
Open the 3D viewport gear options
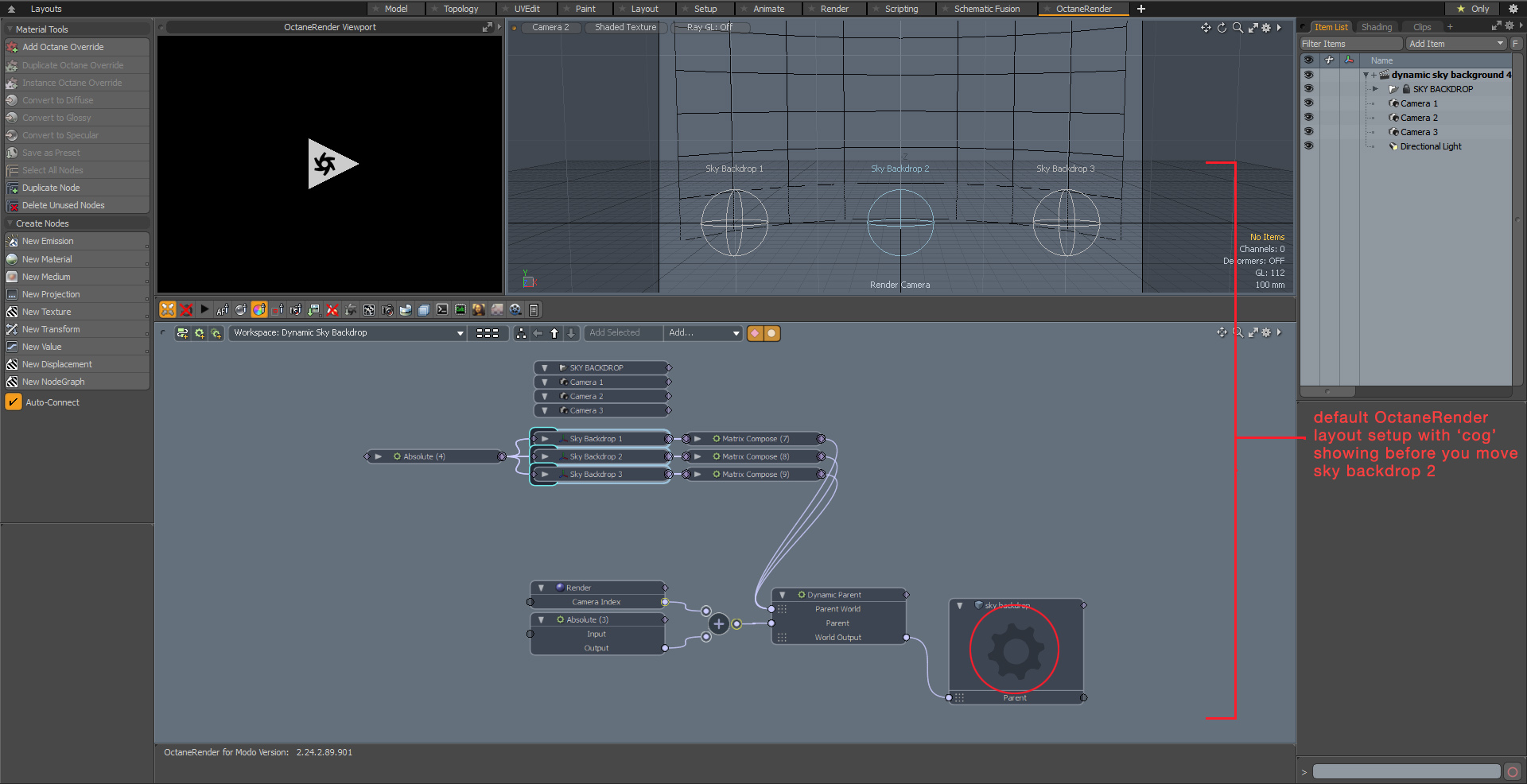tap(1266, 28)
